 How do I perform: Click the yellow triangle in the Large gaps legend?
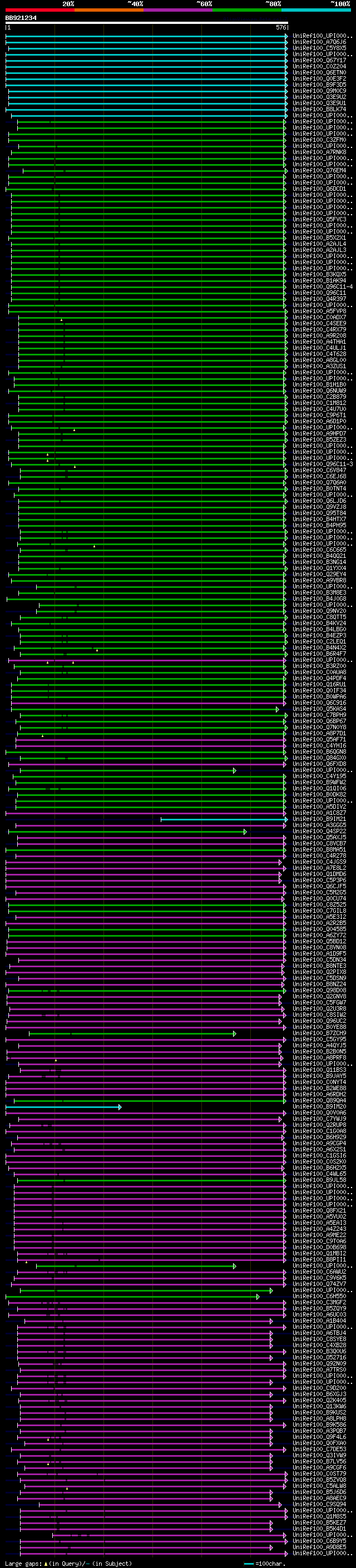pyautogui.click(x=46, y=1563)
